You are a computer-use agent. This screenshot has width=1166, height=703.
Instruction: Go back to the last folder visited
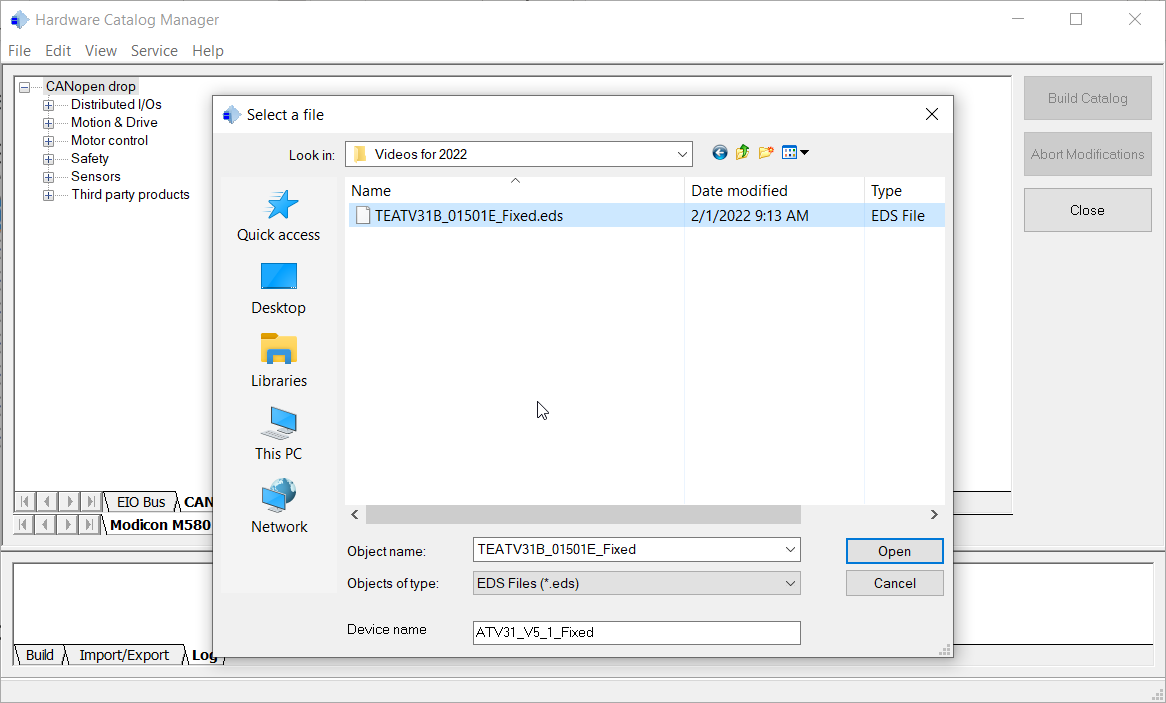(x=719, y=153)
